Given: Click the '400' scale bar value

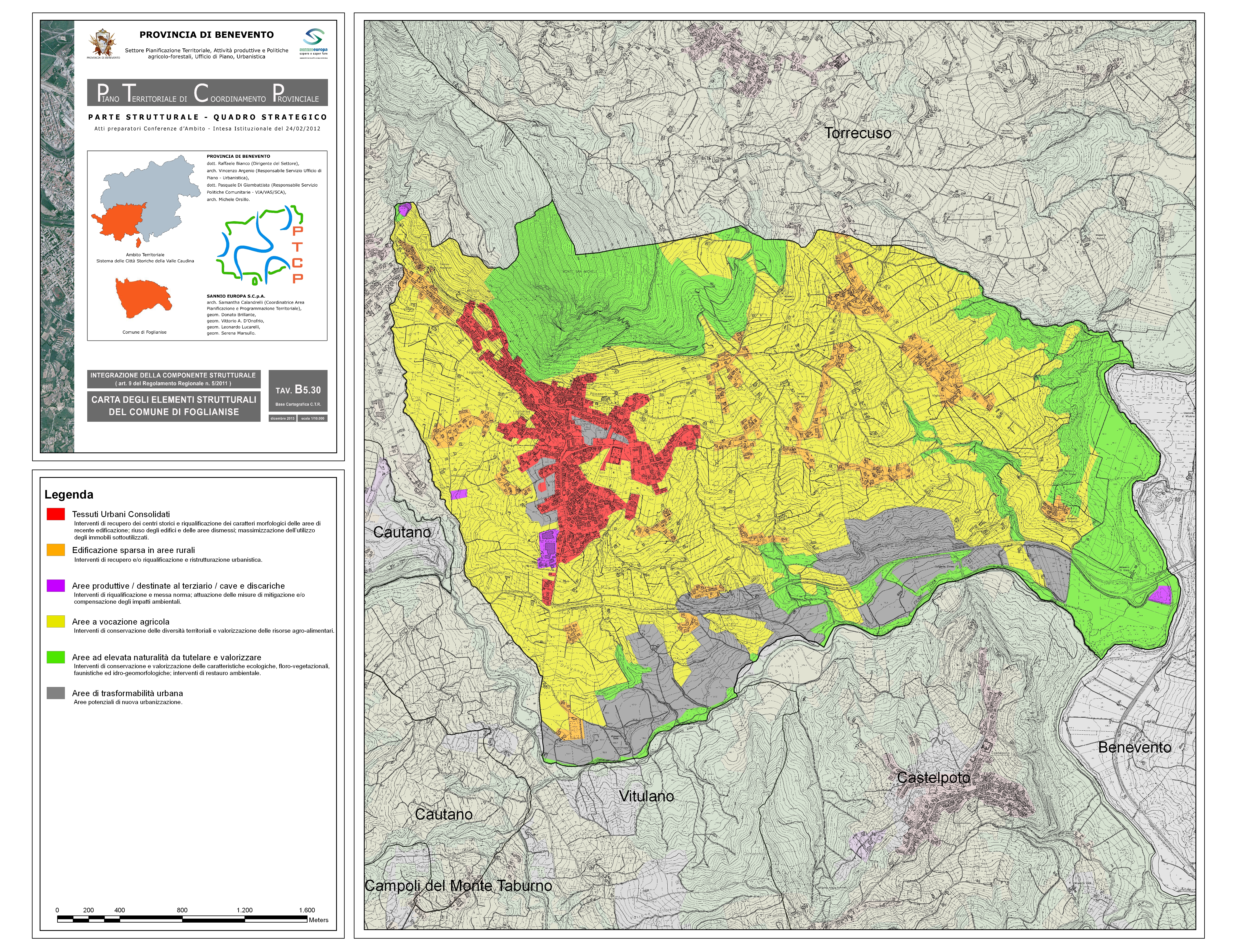Looking at the screenshot, I should [120, 910].
